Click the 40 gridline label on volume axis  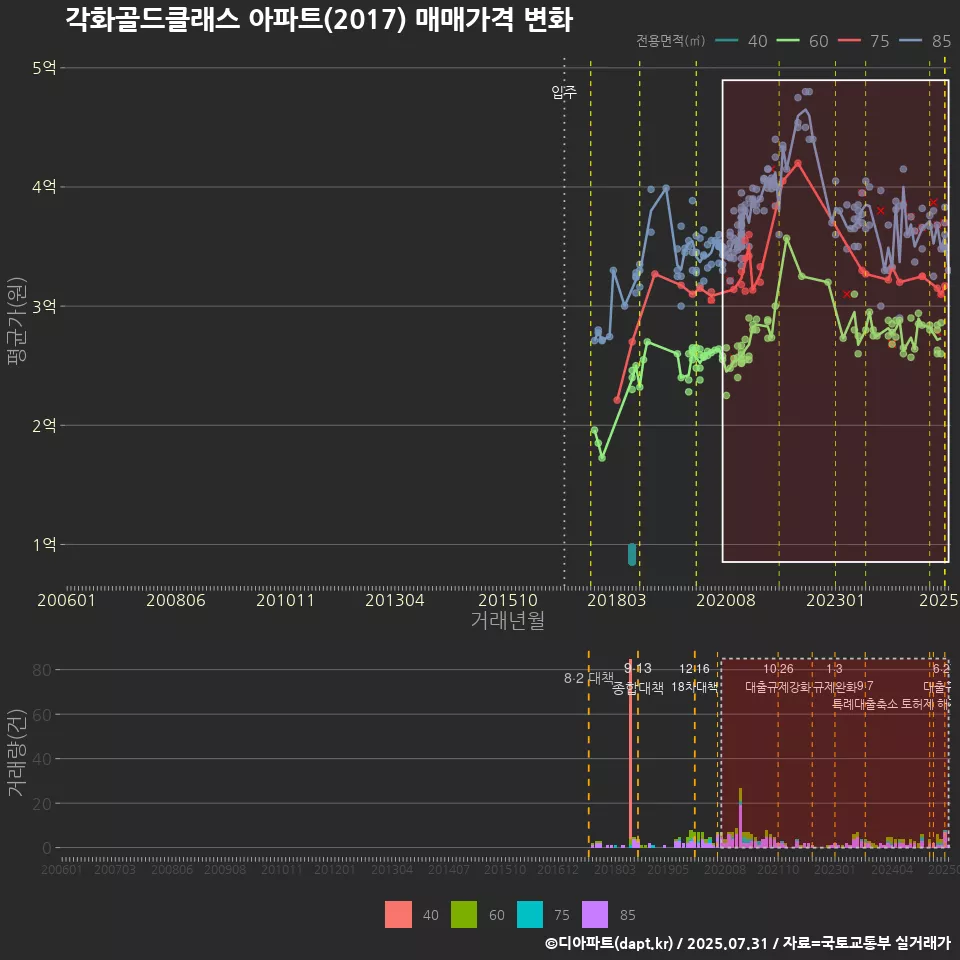pos(42,759)
